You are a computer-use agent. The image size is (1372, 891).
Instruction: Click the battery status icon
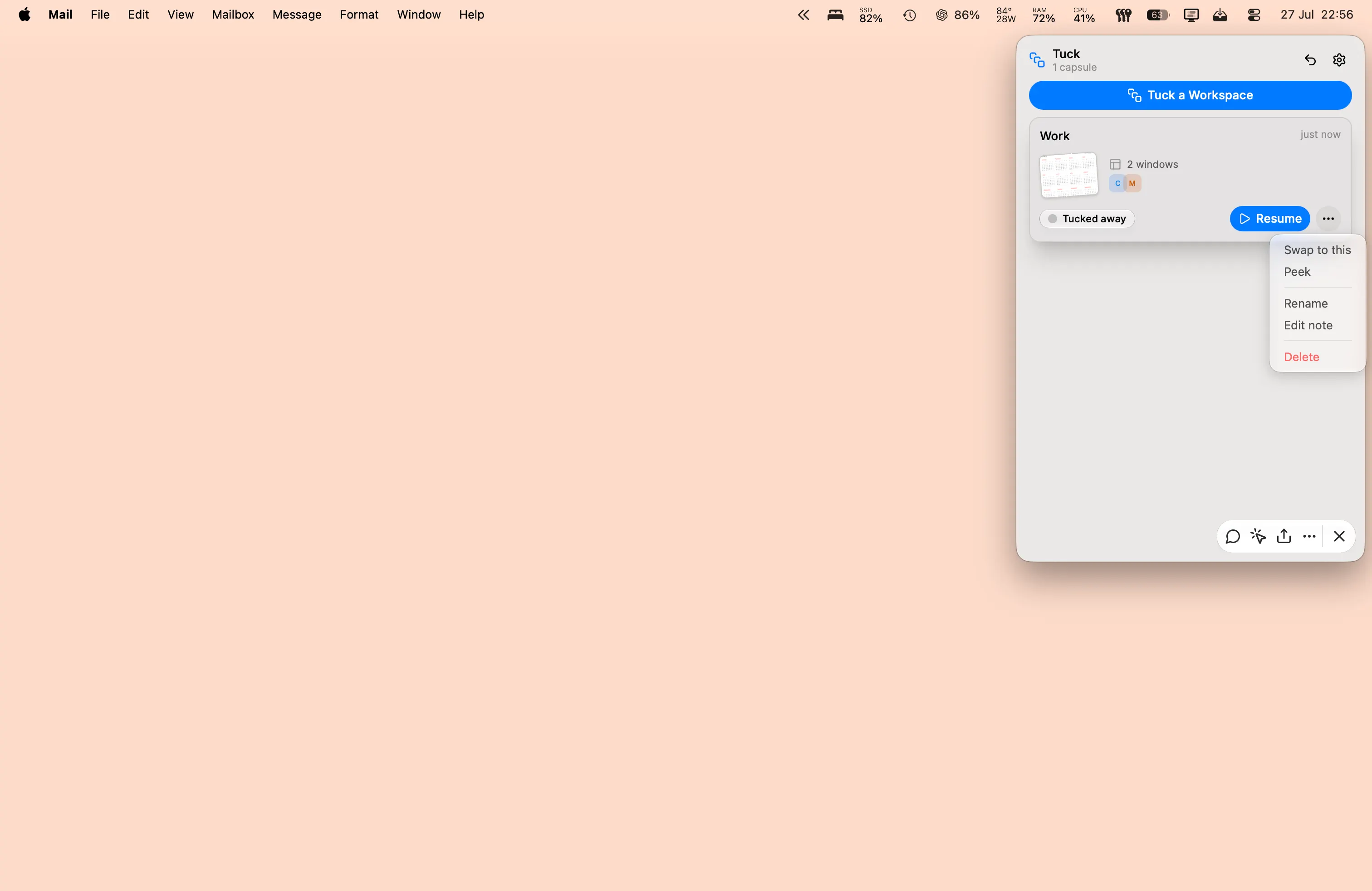point(1157,15)
